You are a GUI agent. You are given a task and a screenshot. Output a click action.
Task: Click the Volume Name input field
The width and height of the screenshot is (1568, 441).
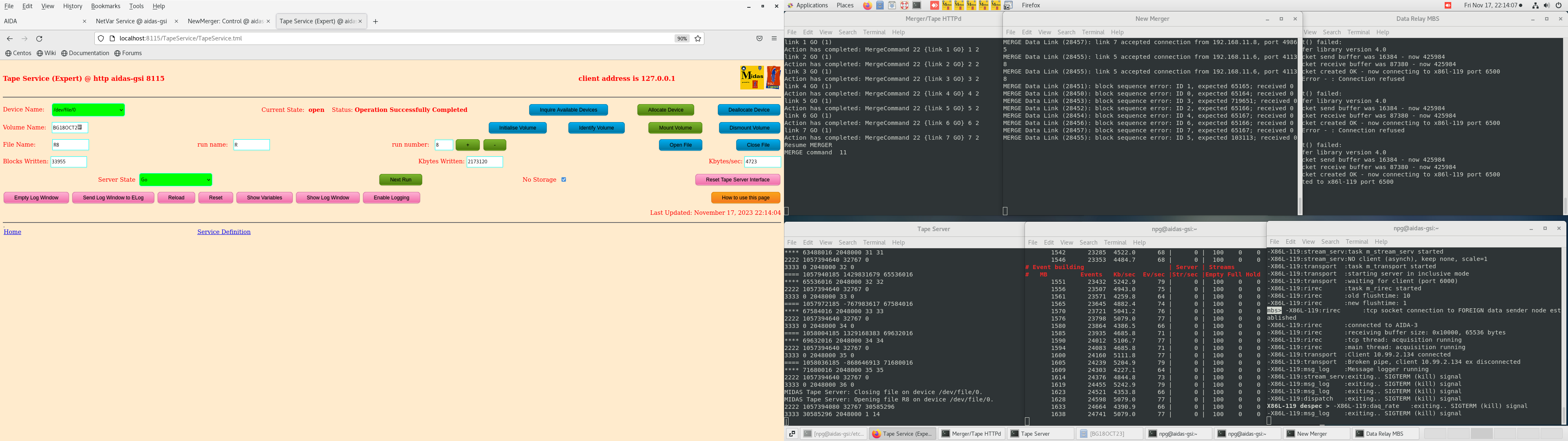click(69, 128)
